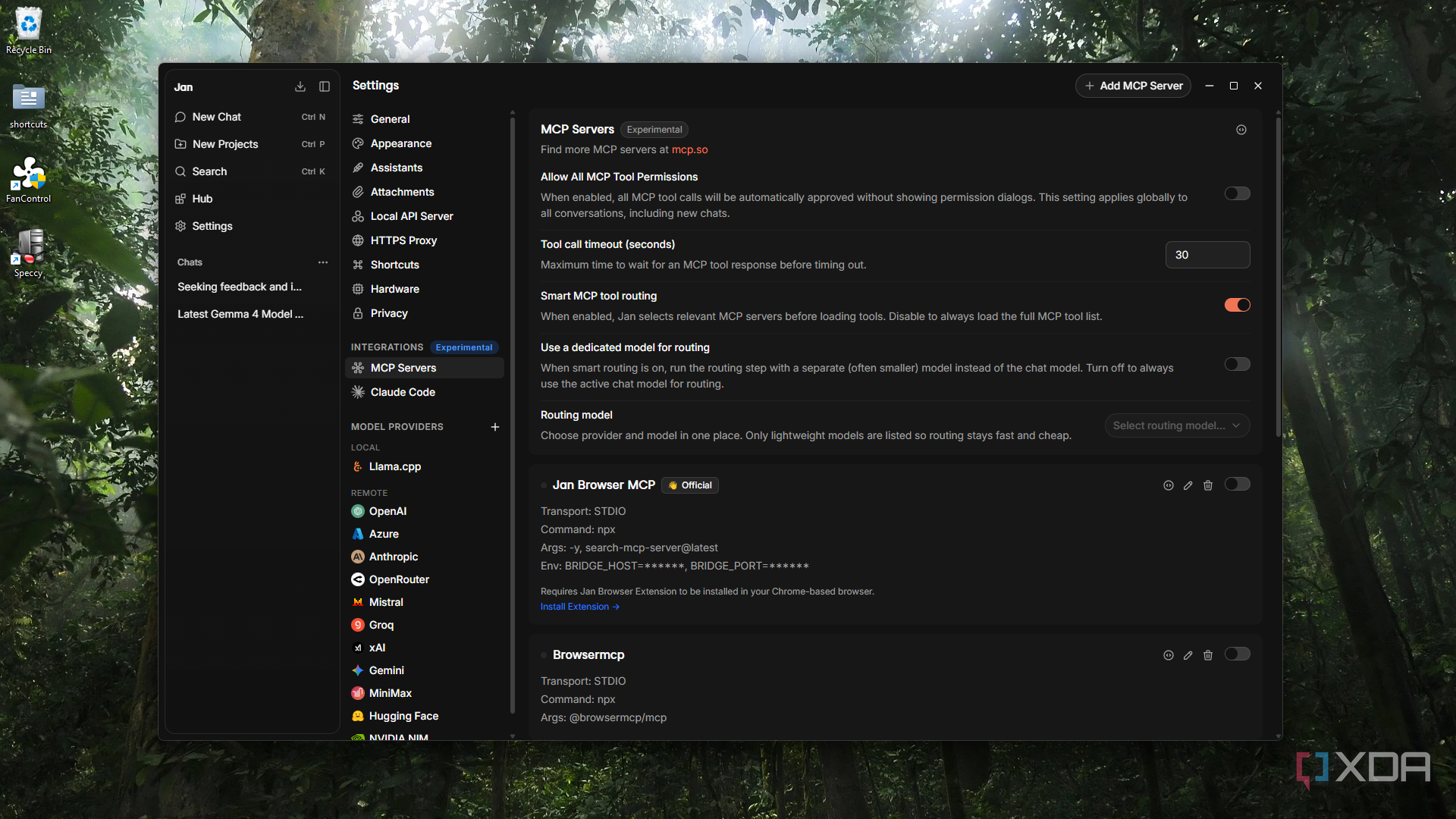Click the Add MCP Server button
This screenshot has height=819, width=1456.
1133,86
